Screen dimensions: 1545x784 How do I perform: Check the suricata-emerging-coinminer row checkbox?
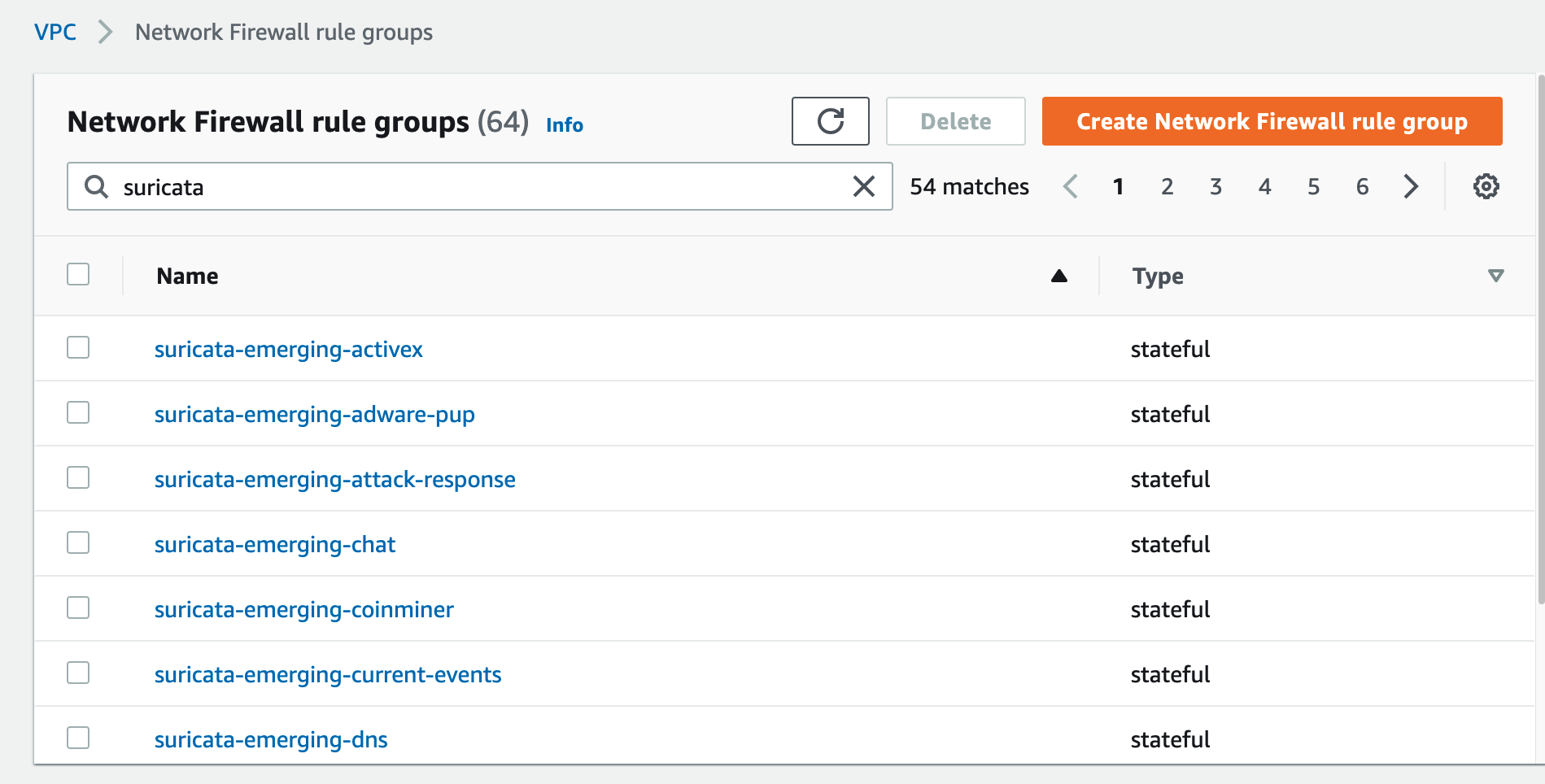[x=77, y=608]
